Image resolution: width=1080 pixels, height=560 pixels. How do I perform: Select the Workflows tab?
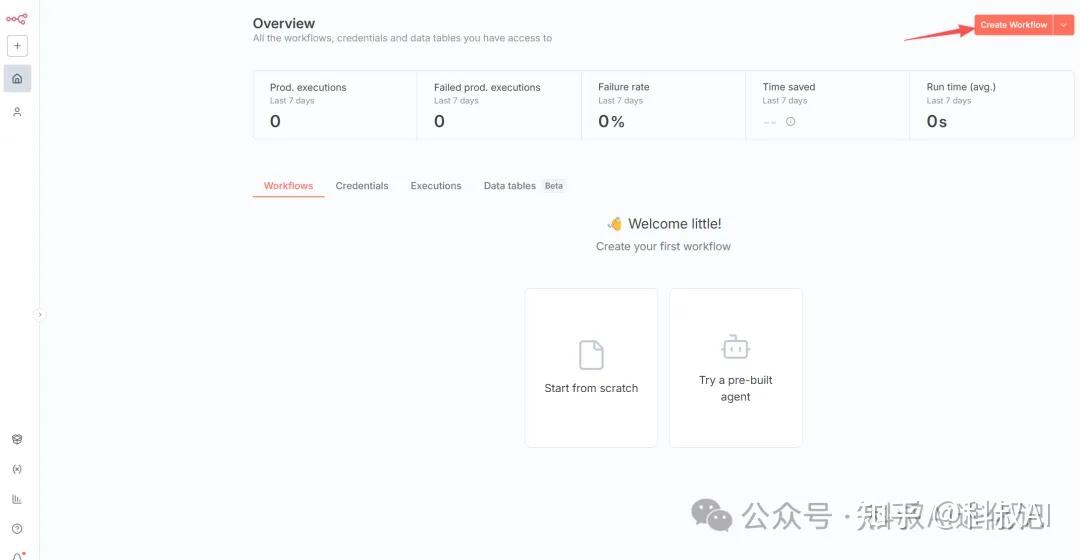[x=288, y=186]
